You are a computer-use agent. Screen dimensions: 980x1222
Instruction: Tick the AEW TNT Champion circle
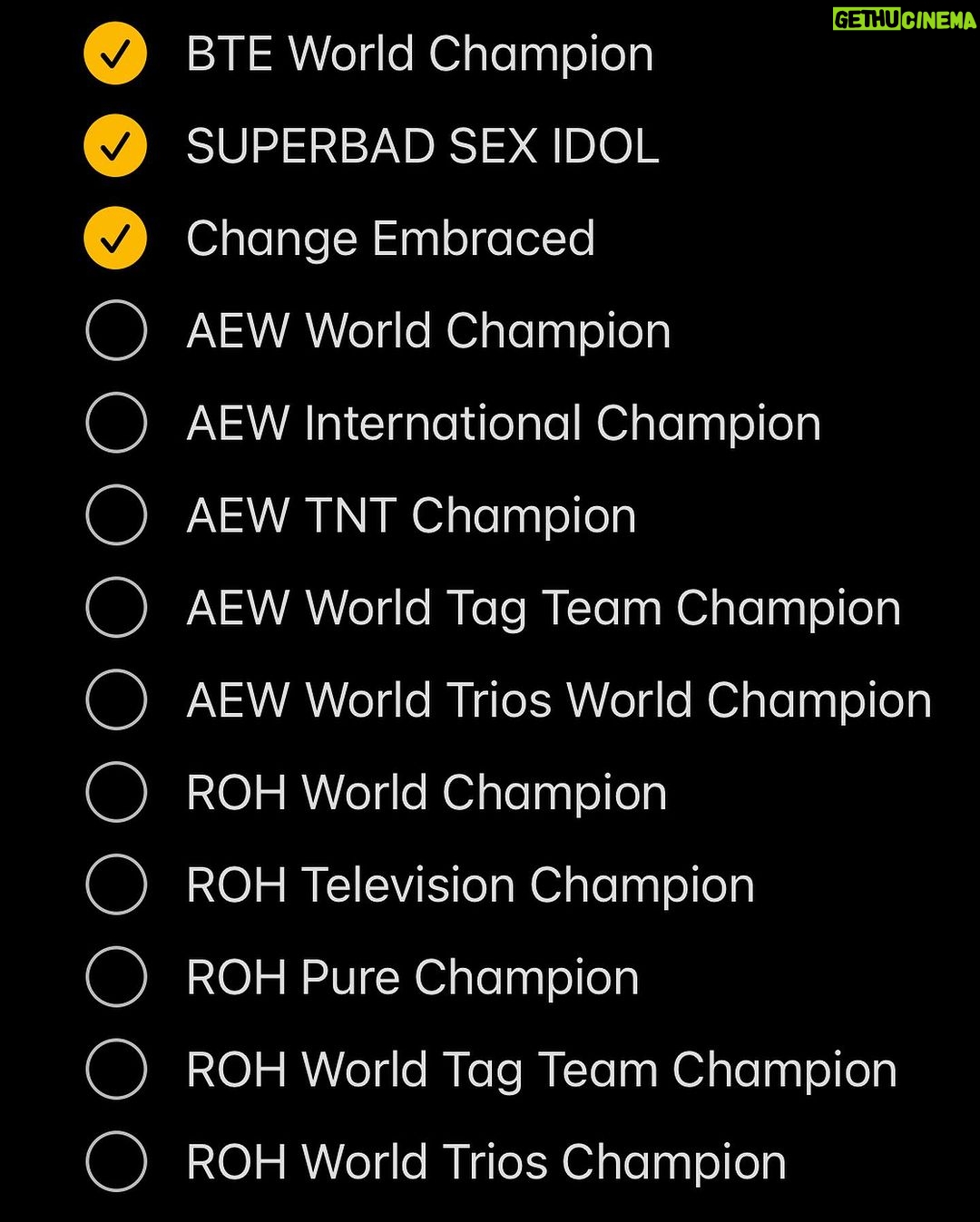[116, 515]
